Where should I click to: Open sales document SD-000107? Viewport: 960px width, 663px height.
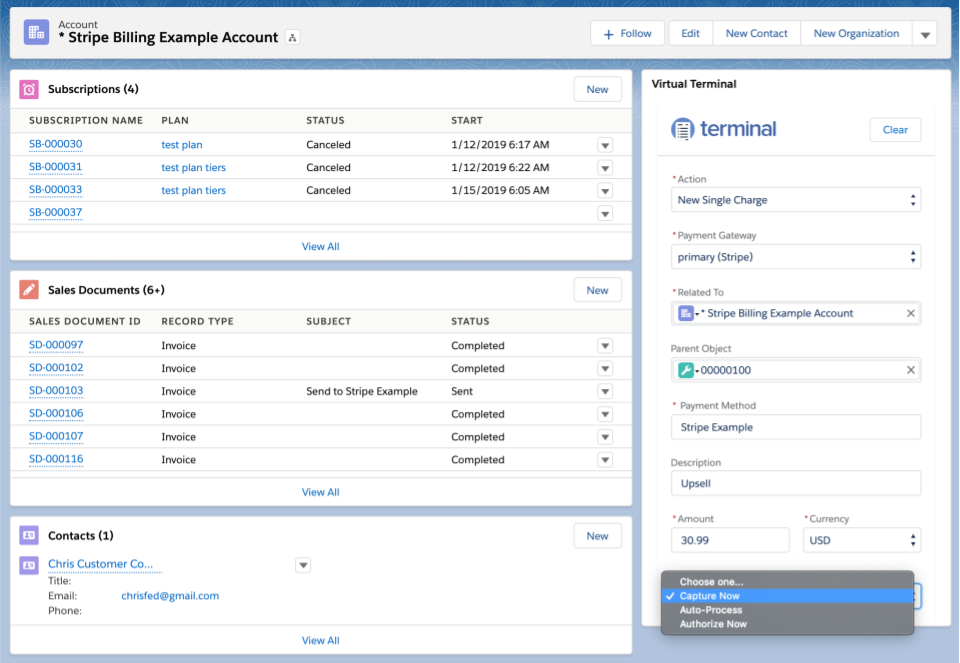coord(56,436)
